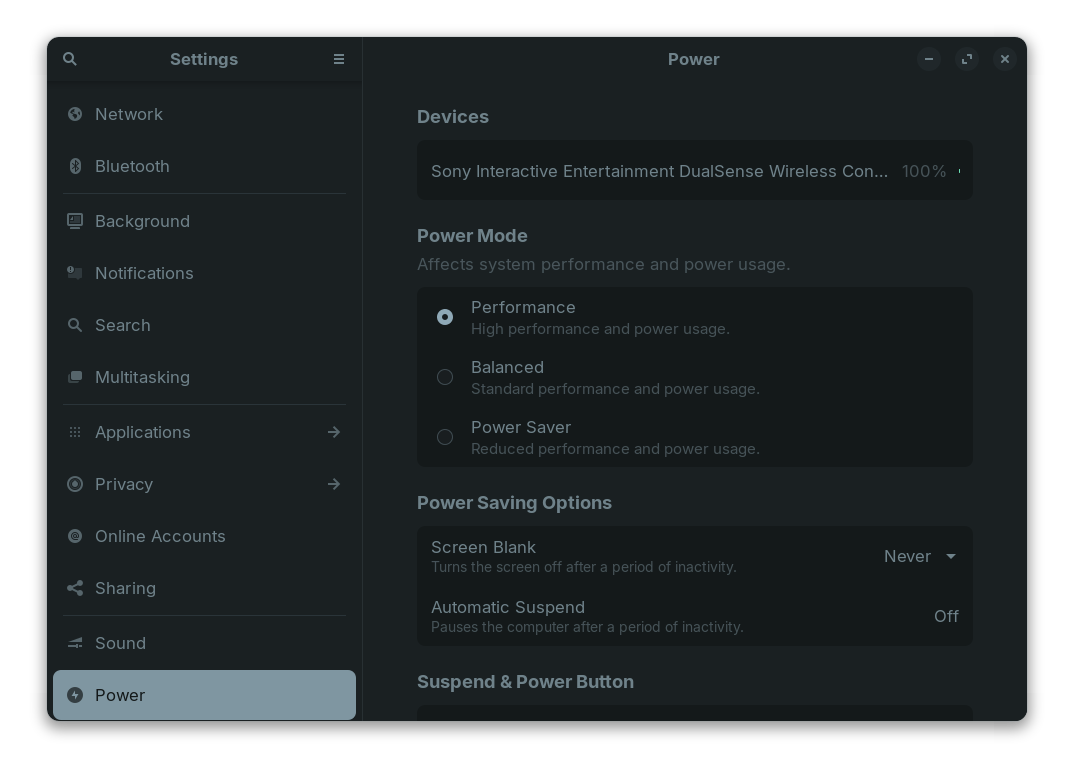
Task: Click the Multitasking icon
Action: point(75,377)
